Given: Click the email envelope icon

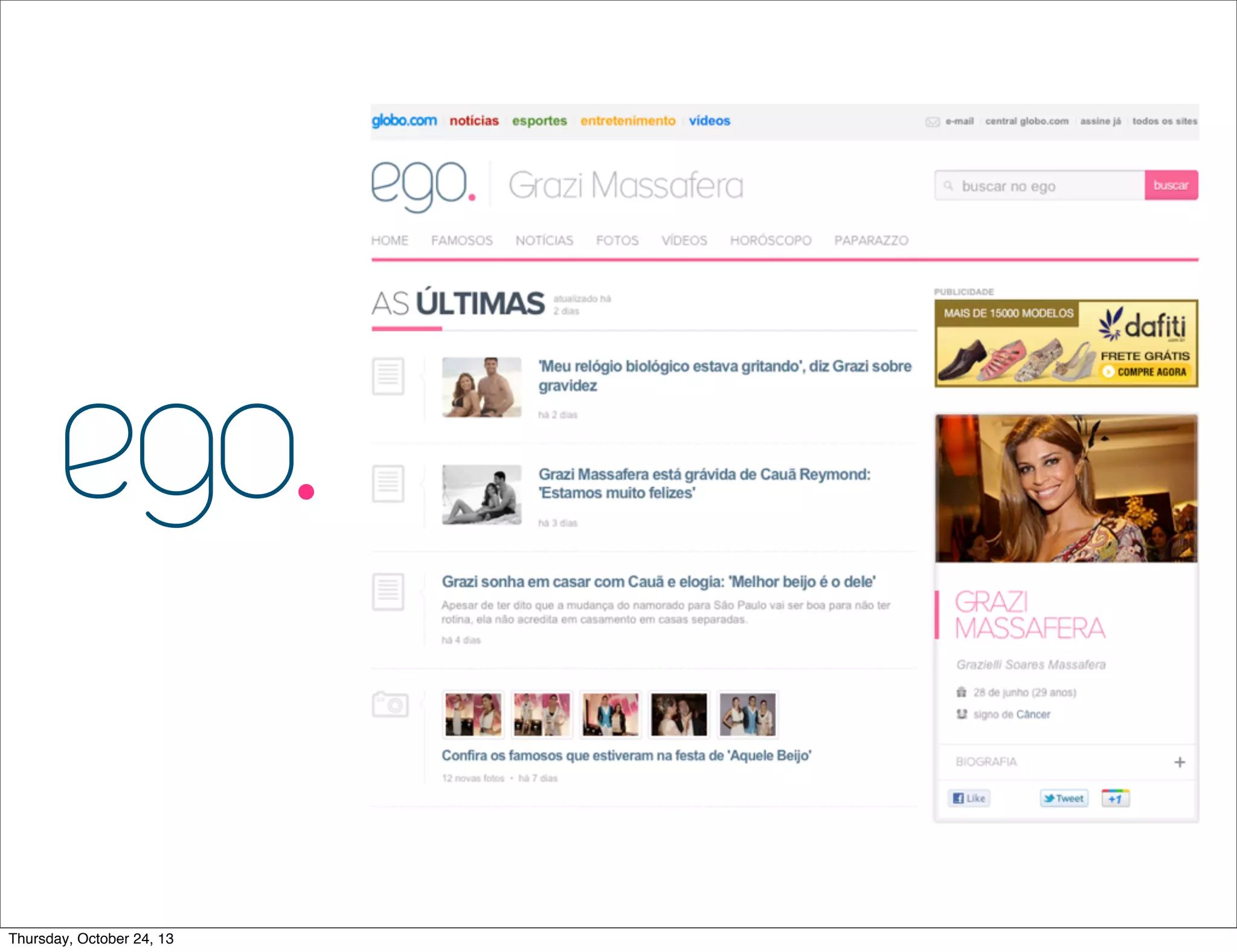Looking at the screenshot, I should click(932, 121).
